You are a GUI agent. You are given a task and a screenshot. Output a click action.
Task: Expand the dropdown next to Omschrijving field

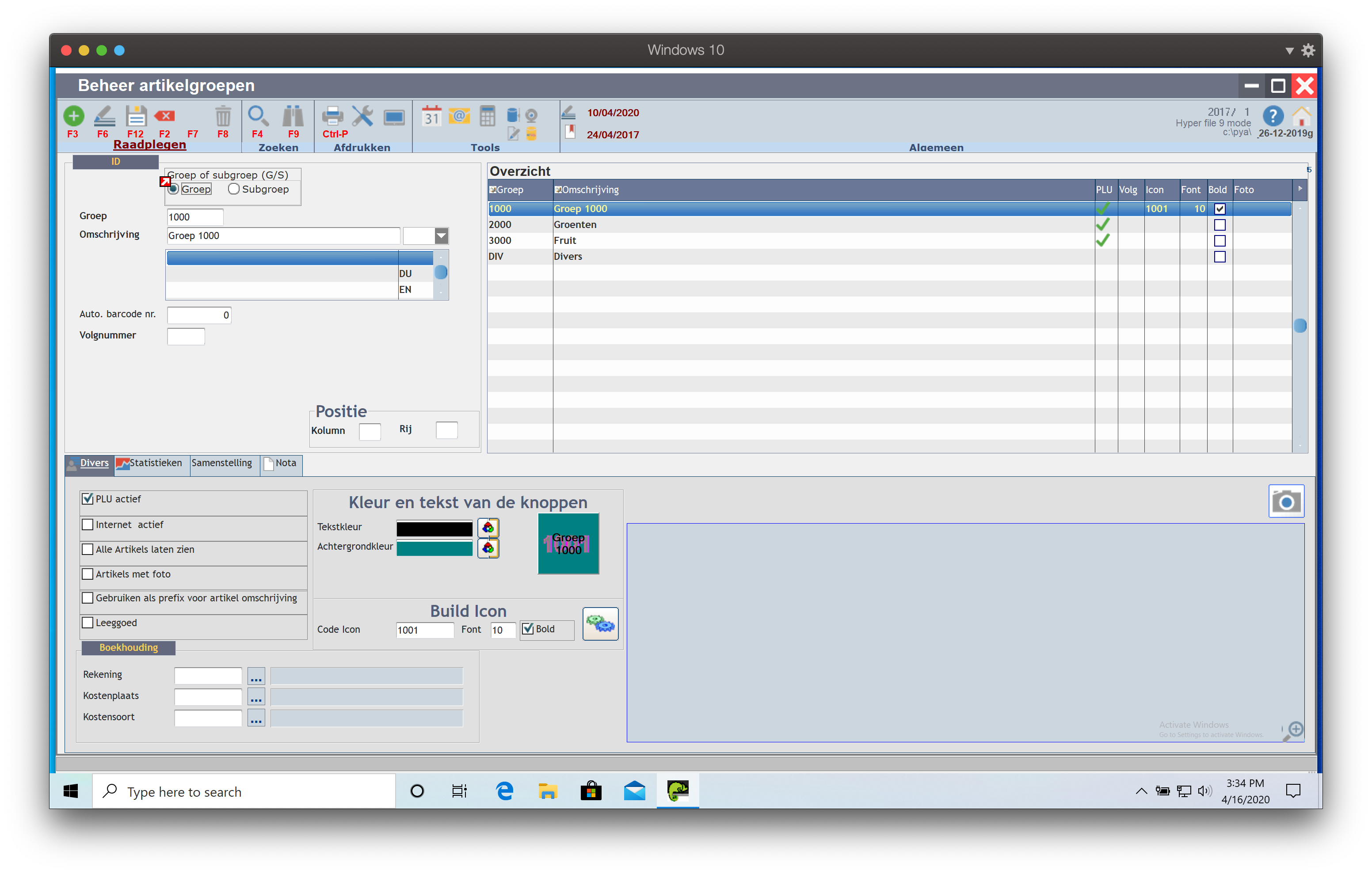click(441, 236)
